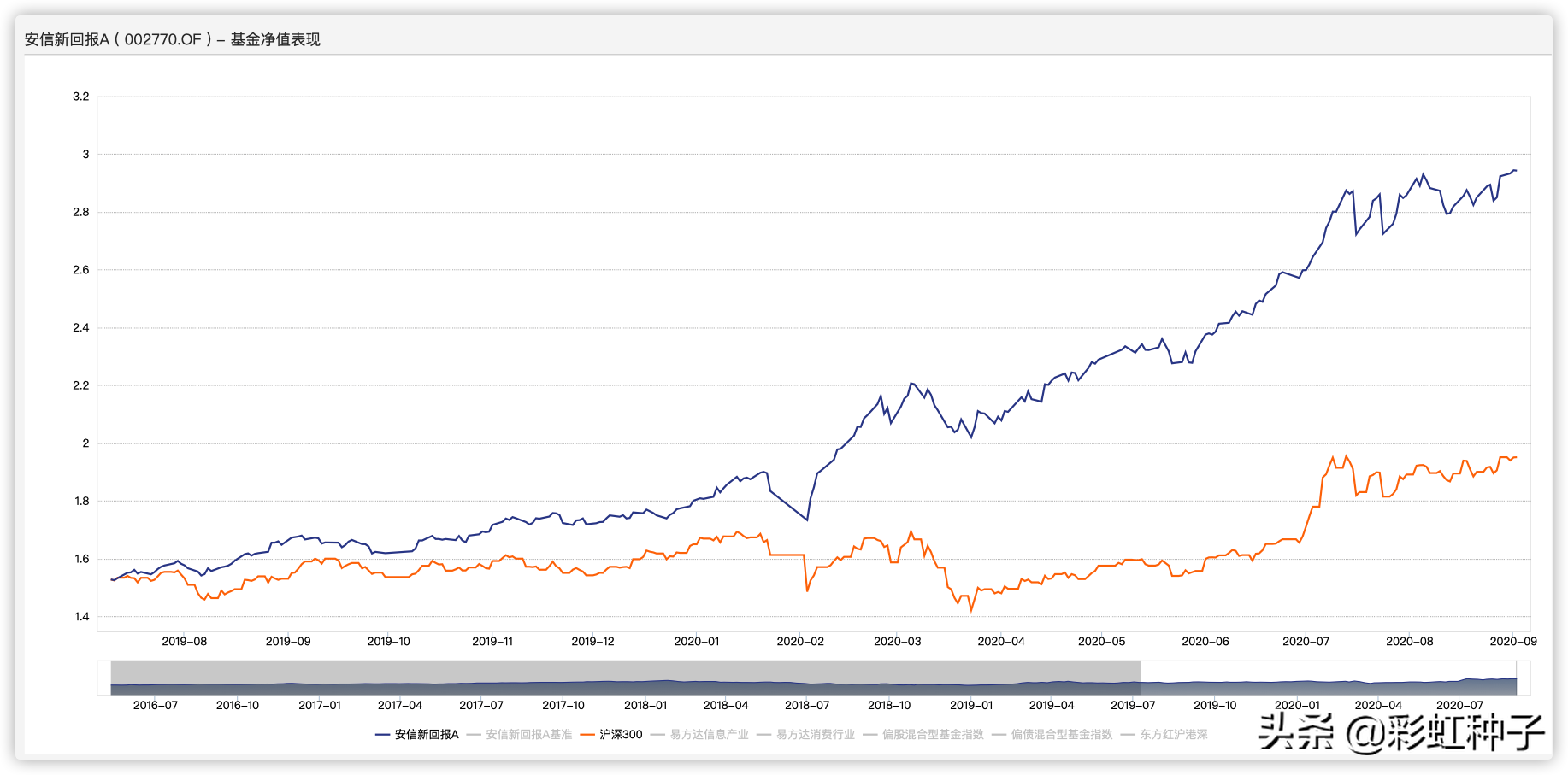The width and height of the screenshot is (1568, 775).
Task: Click the 2016-07 label on navigator timeline
Action: point(156,706)
